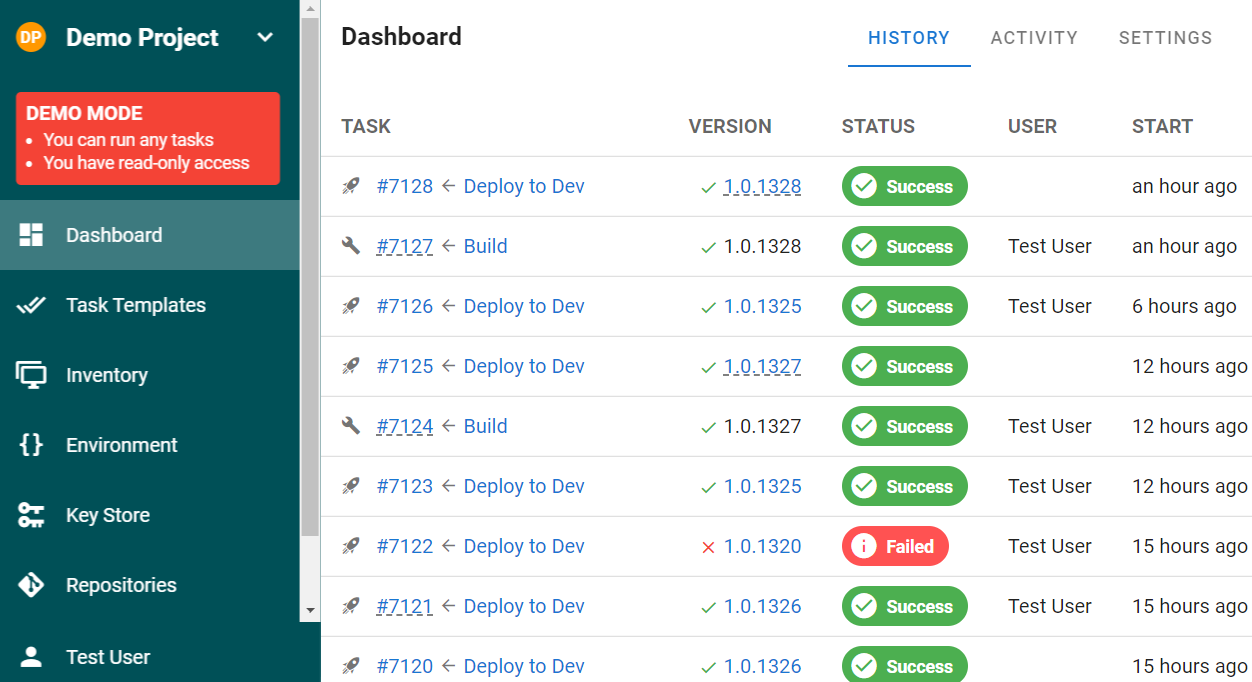Open the Inventory section
The height and width of the screenshot is (682, 1252).
point(106,375)
